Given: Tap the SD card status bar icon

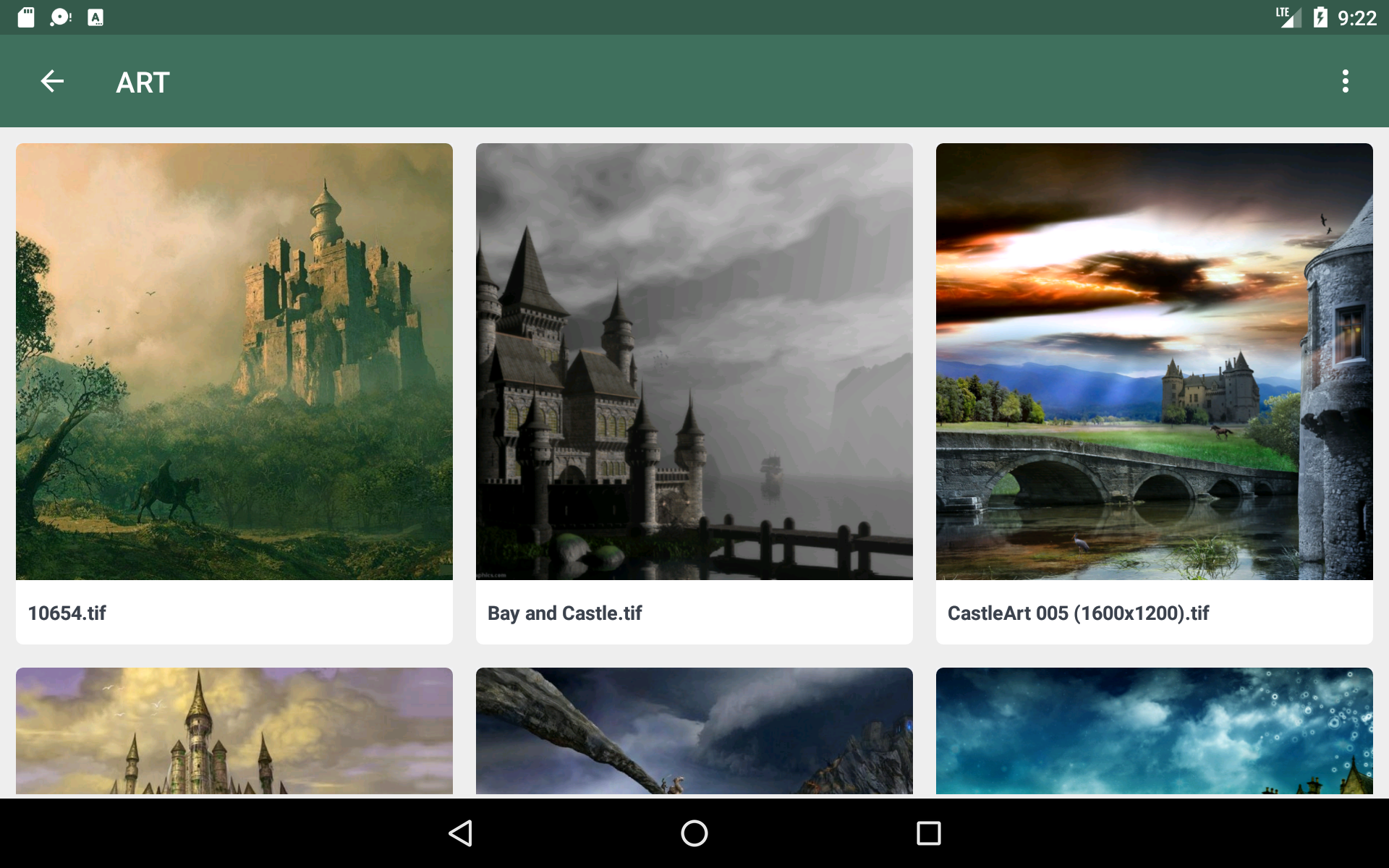Looking at the screenshot, I should tap(26, 17).
